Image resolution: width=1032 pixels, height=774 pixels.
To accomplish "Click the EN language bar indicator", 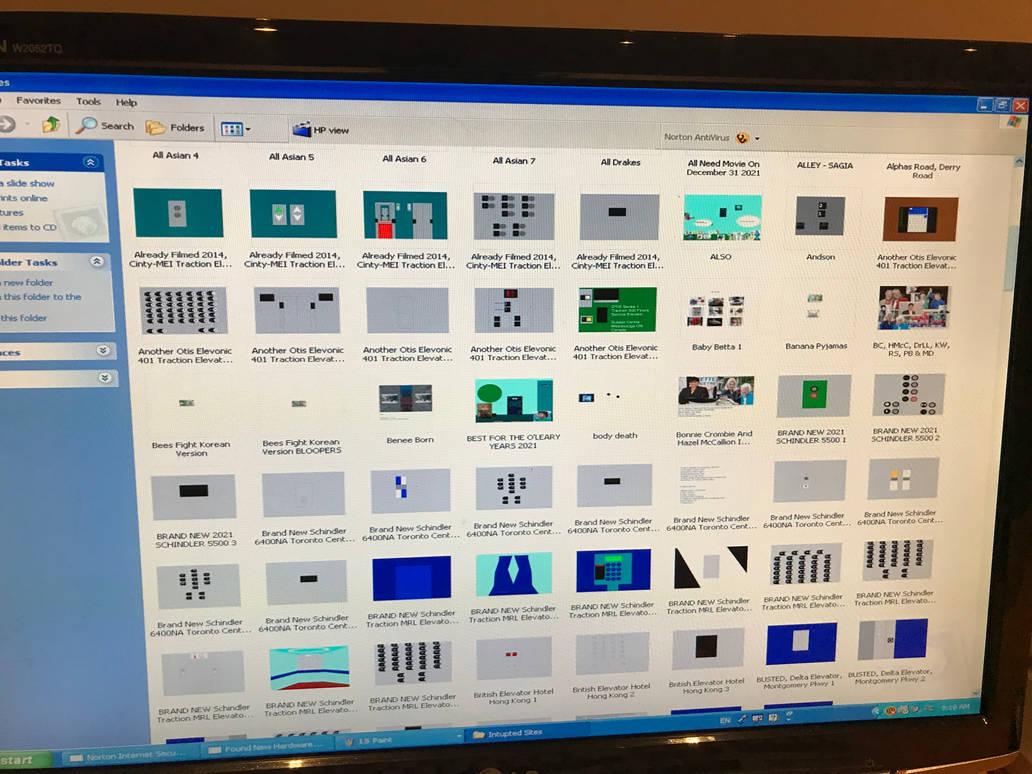I will [725, 720].
